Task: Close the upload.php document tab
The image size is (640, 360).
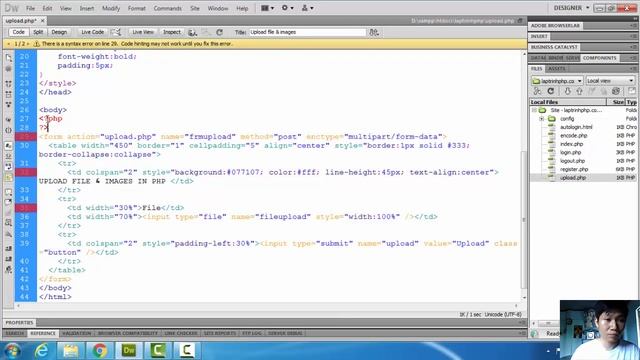Action: click(42, 20)
